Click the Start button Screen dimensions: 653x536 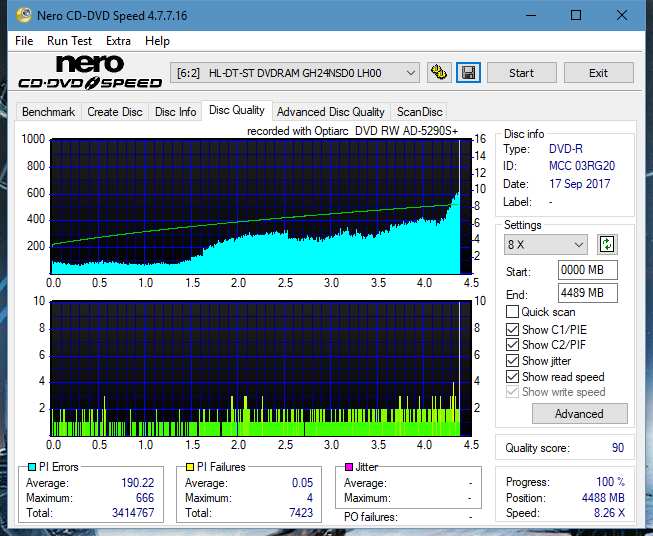pos(521,73)
